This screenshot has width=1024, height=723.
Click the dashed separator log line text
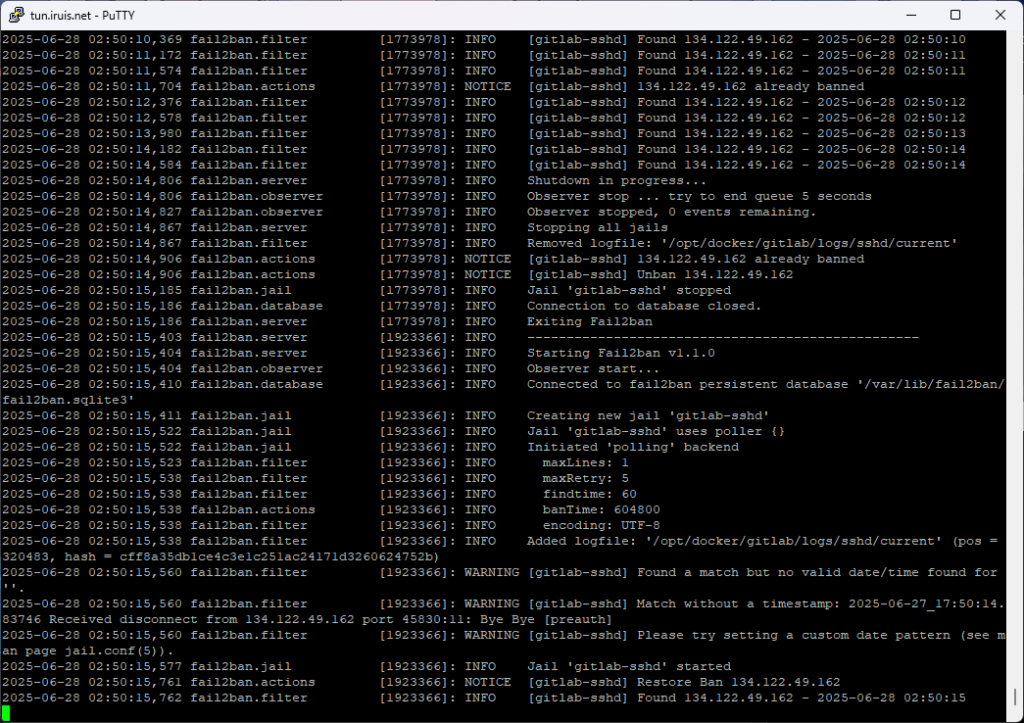point(723,337)
